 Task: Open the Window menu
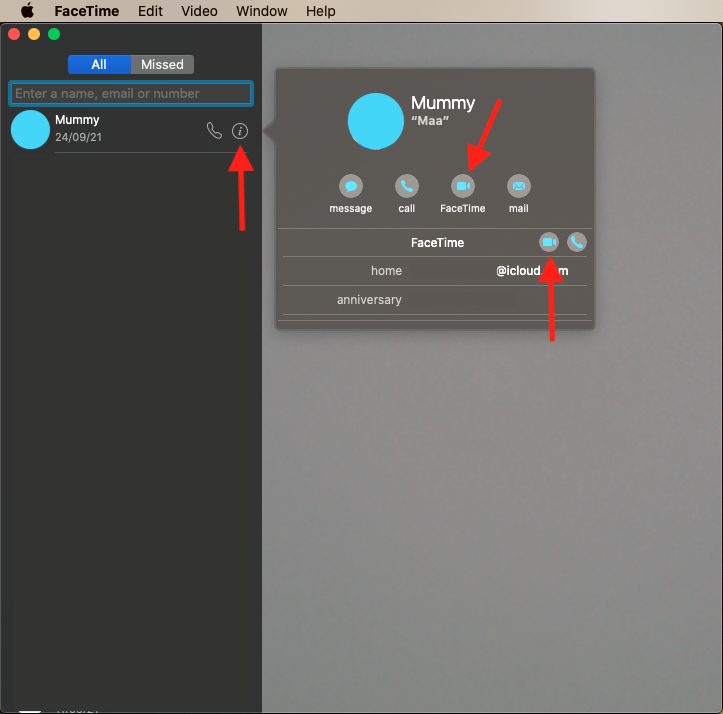(x=261, y=11)
